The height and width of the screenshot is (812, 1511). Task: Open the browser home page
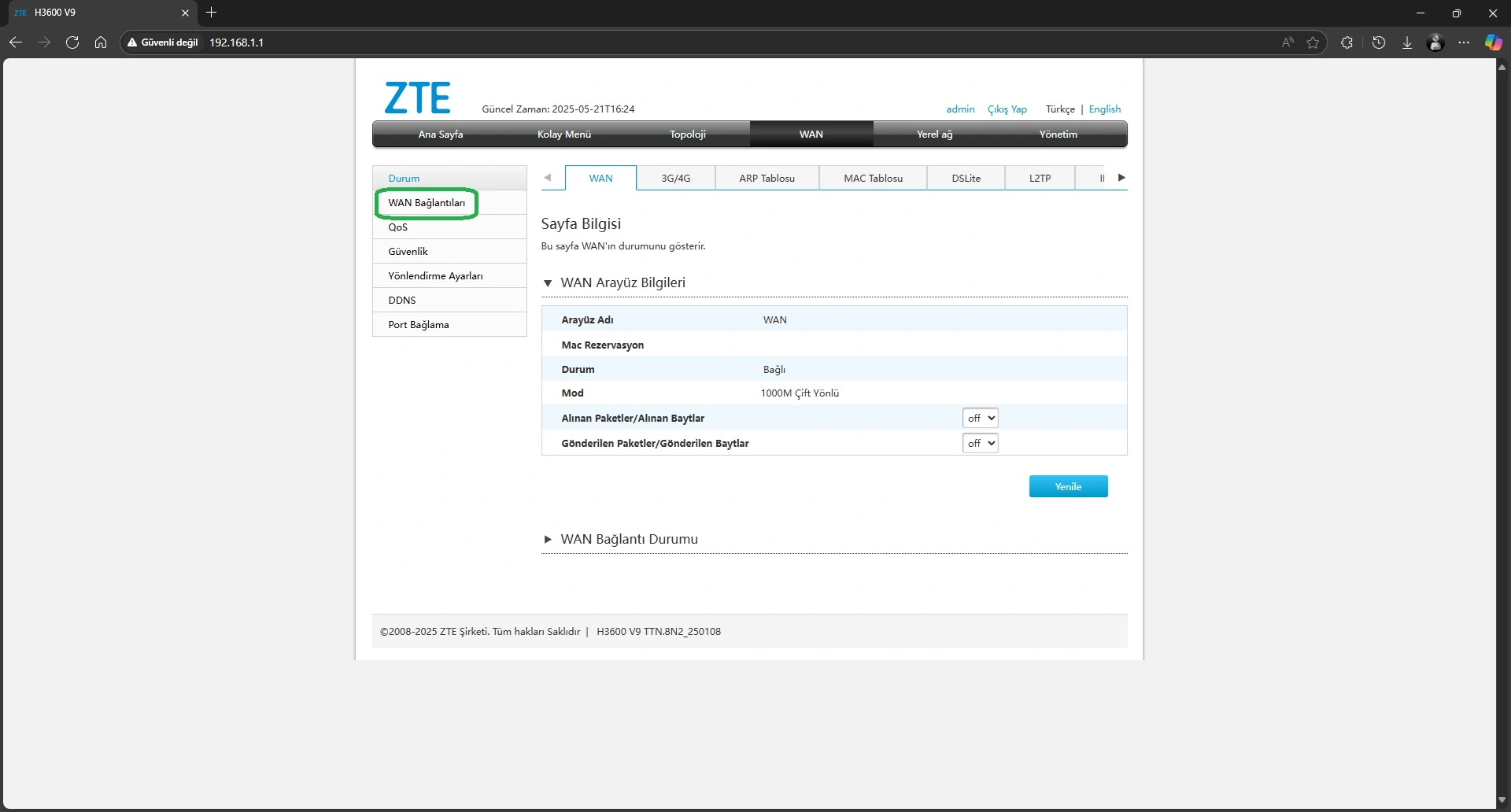[101, 42]
